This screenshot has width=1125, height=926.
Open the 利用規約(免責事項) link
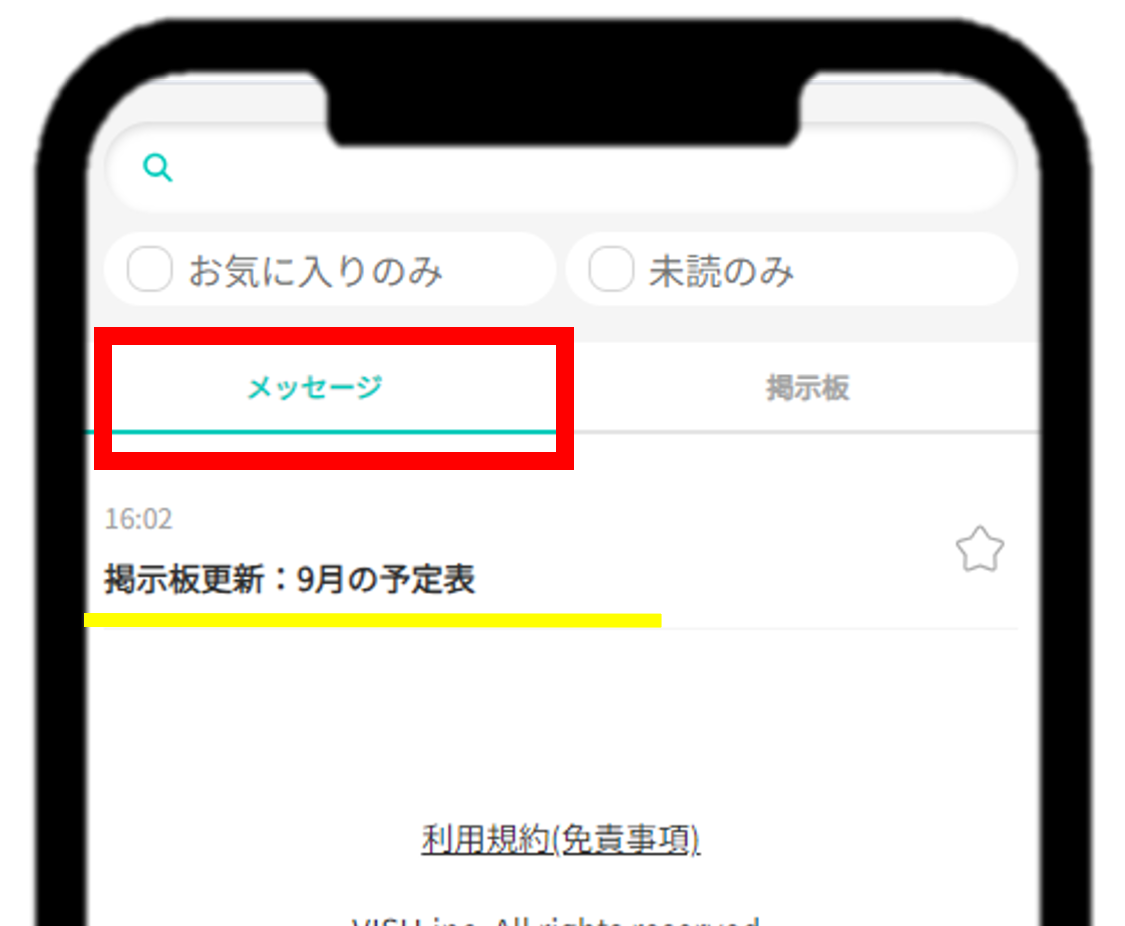pos(560,838)
